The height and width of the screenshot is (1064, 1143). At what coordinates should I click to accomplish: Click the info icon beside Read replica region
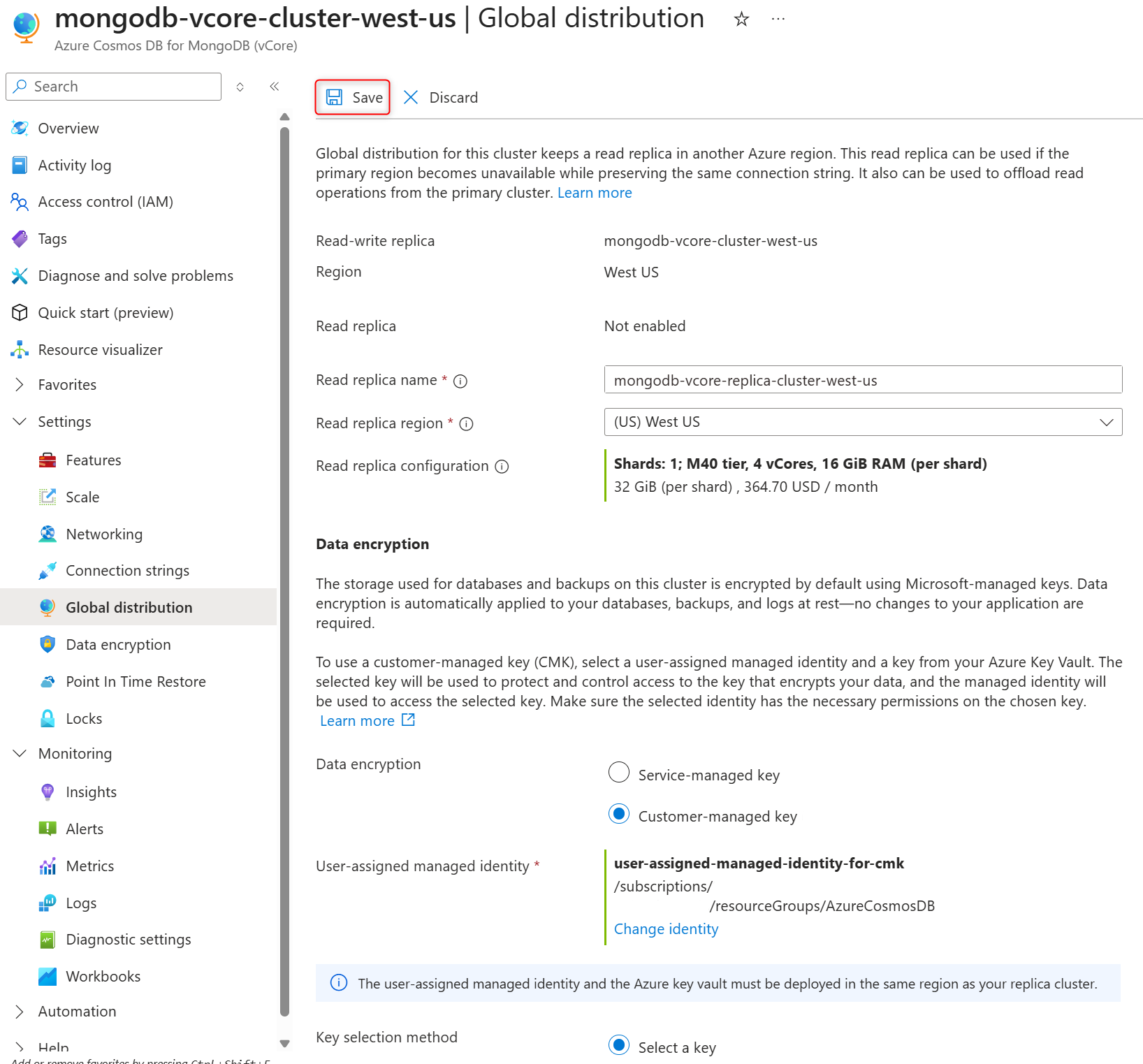coord(466,424)
